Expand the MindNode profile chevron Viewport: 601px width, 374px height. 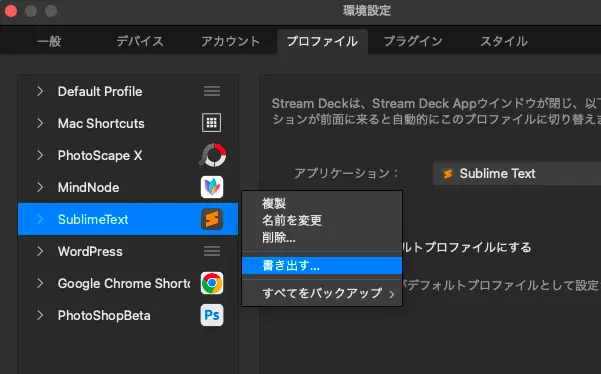[40, 187]
